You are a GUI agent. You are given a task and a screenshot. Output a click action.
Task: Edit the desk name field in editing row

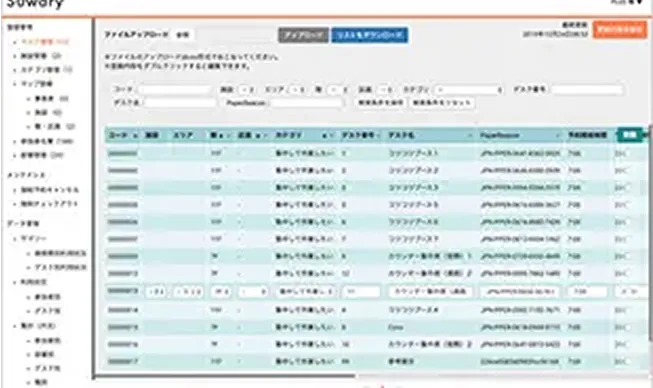(431, 292)
